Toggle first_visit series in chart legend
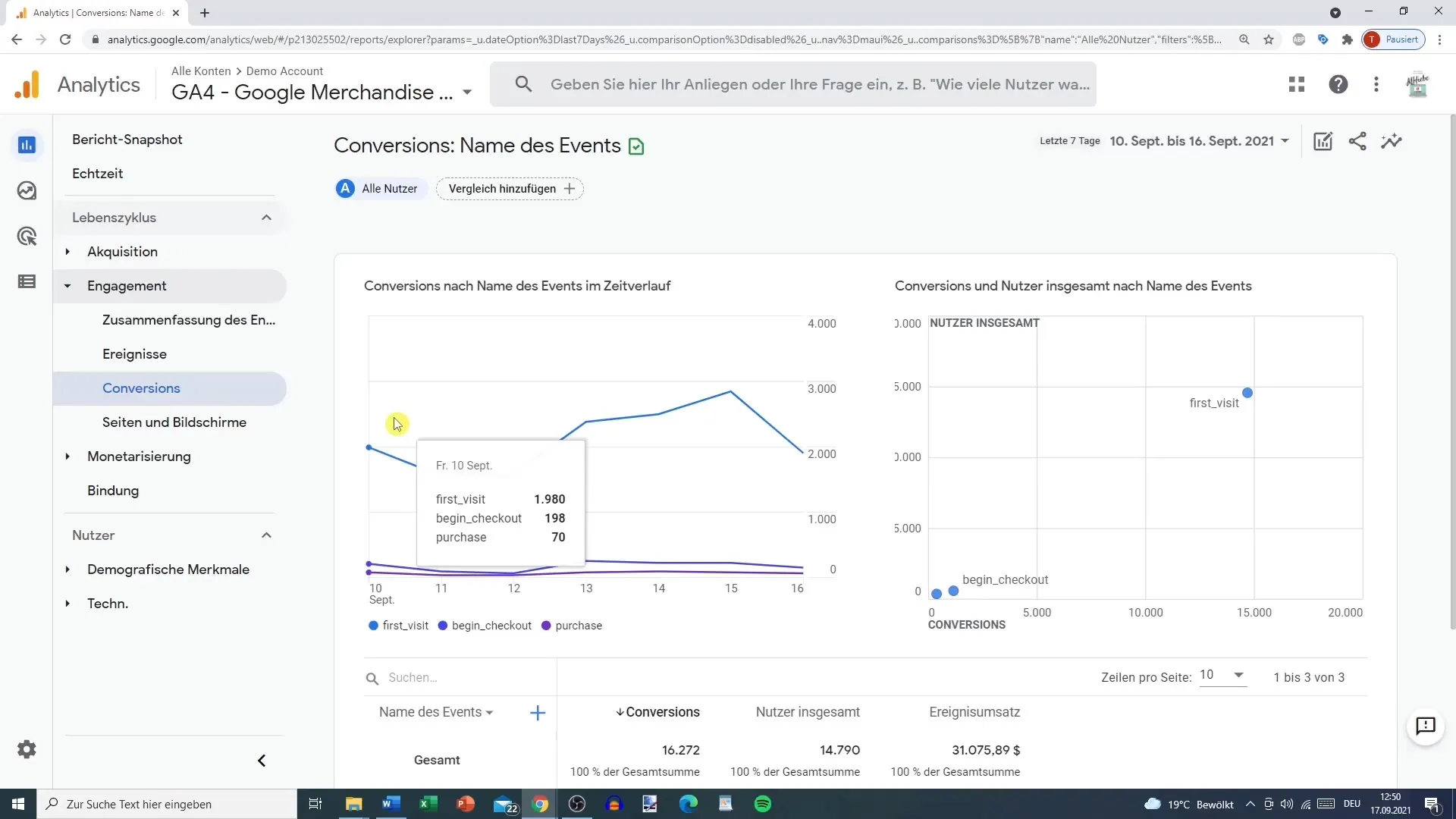 coord(398,626)
